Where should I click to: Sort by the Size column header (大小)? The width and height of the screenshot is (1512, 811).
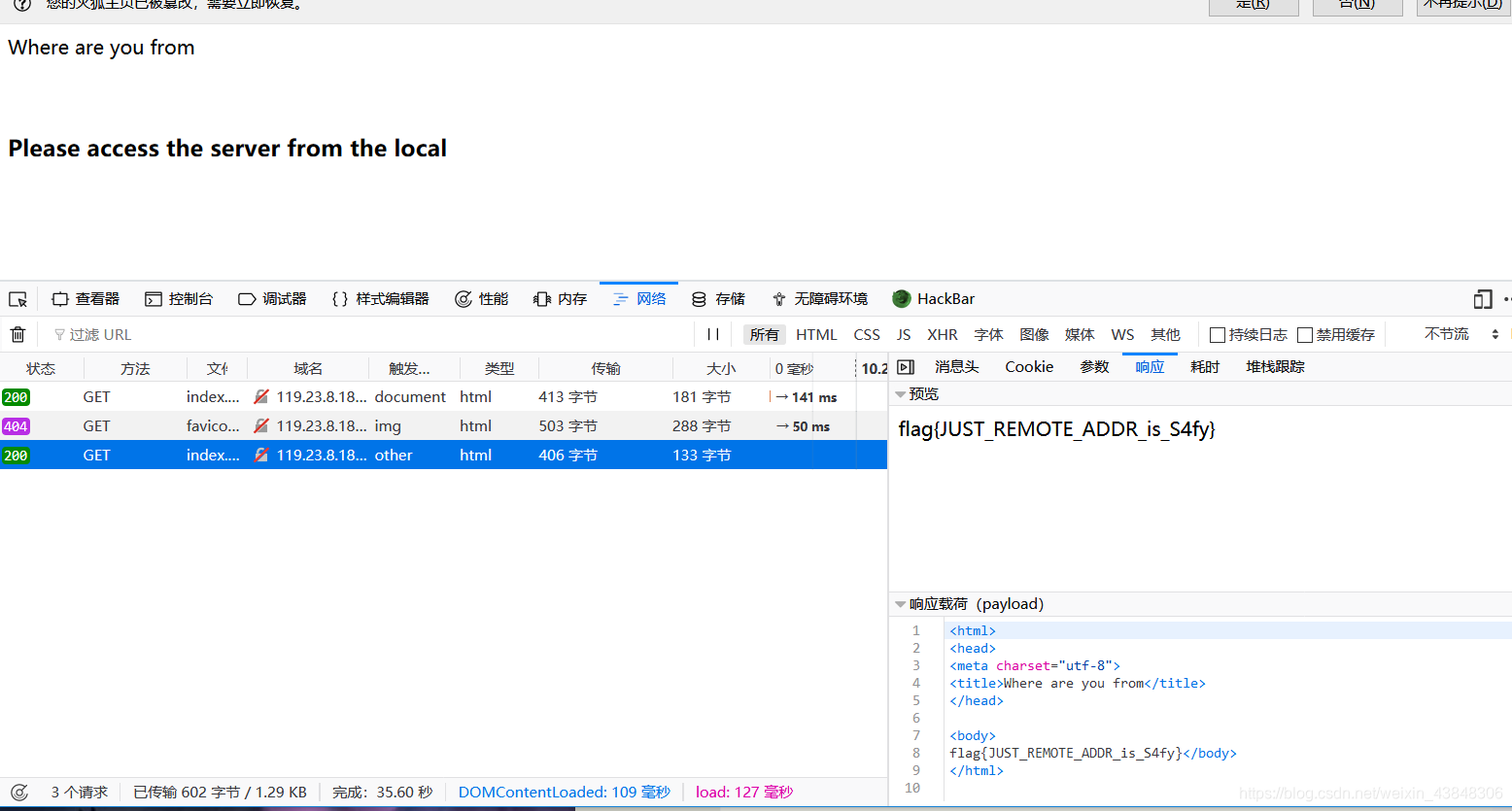(x=721, y=368)
